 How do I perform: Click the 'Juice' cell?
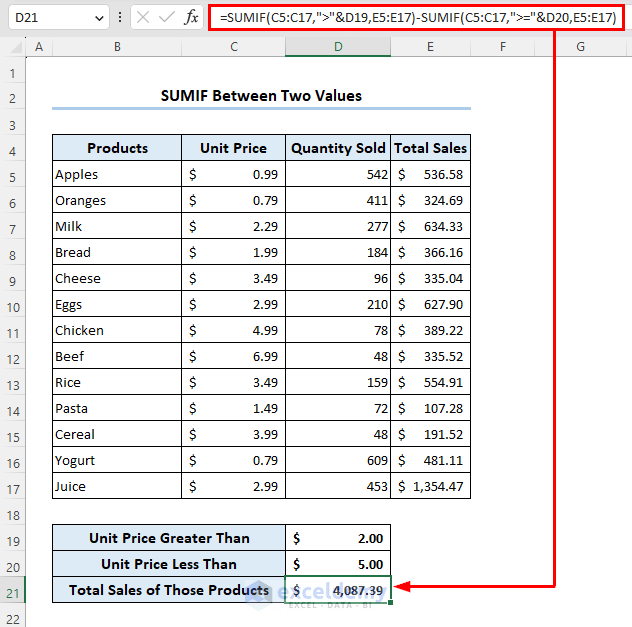coord(117,486)
